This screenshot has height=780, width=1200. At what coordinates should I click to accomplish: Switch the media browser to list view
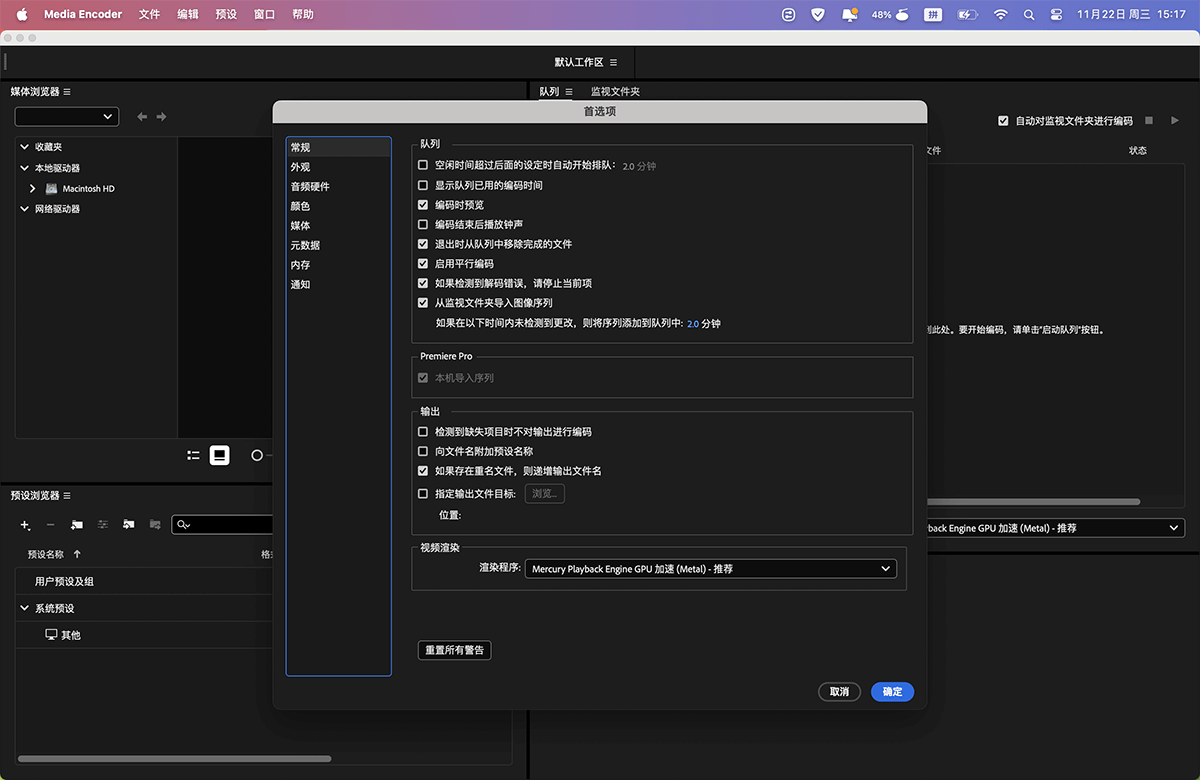(x=193, y=455)
